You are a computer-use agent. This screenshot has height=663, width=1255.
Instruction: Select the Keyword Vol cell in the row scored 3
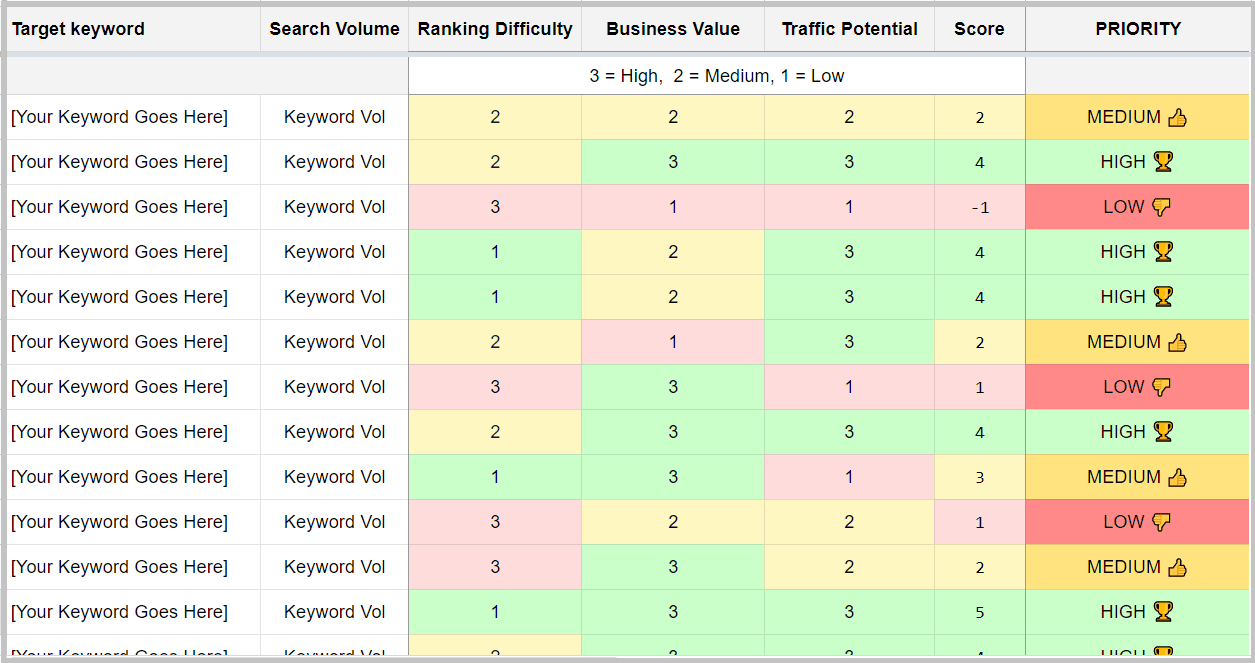335,477
